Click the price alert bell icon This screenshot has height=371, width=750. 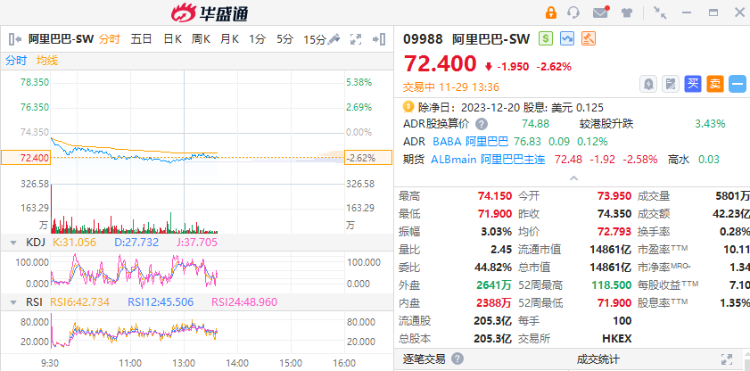649,84
